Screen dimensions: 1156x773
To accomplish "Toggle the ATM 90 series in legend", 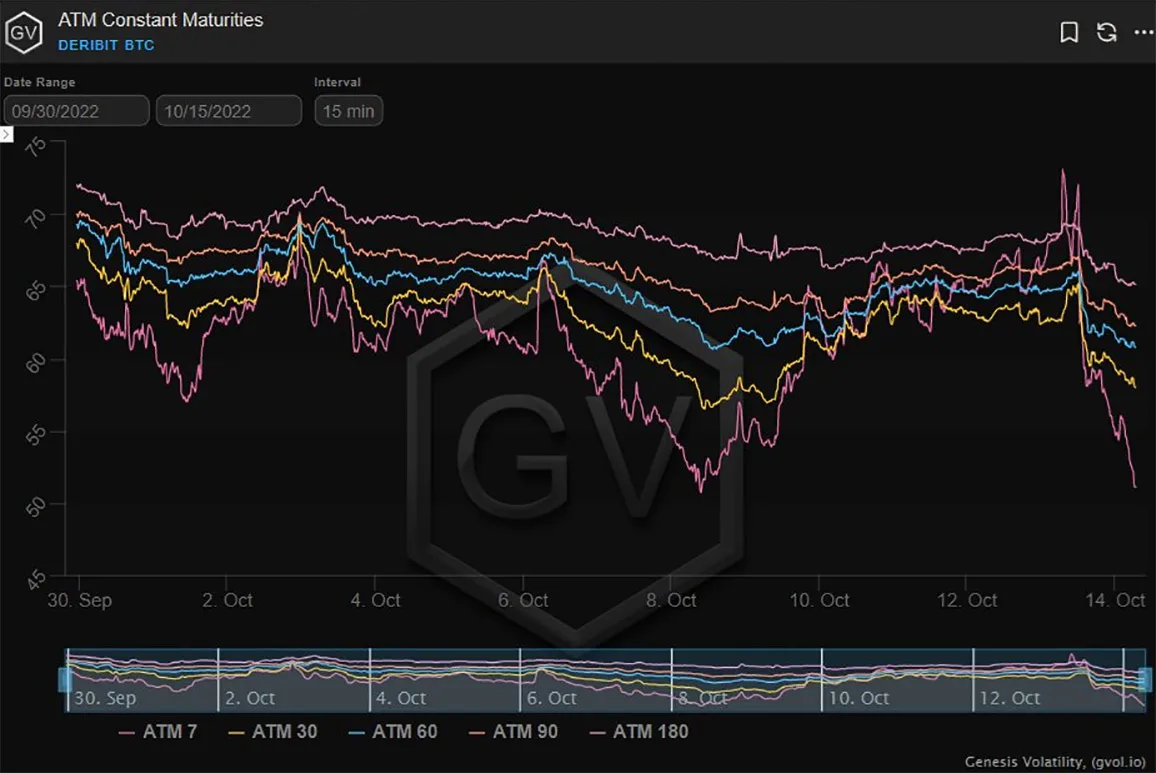I will (513, 732).
